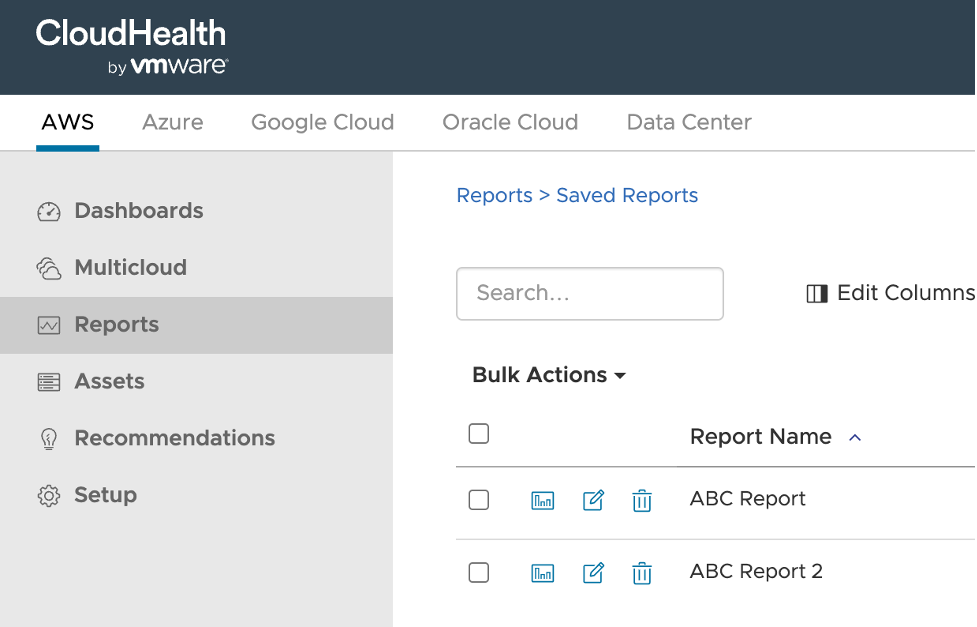
Task: Click the Reports breadcrumb link
Action: coord(494,195)
